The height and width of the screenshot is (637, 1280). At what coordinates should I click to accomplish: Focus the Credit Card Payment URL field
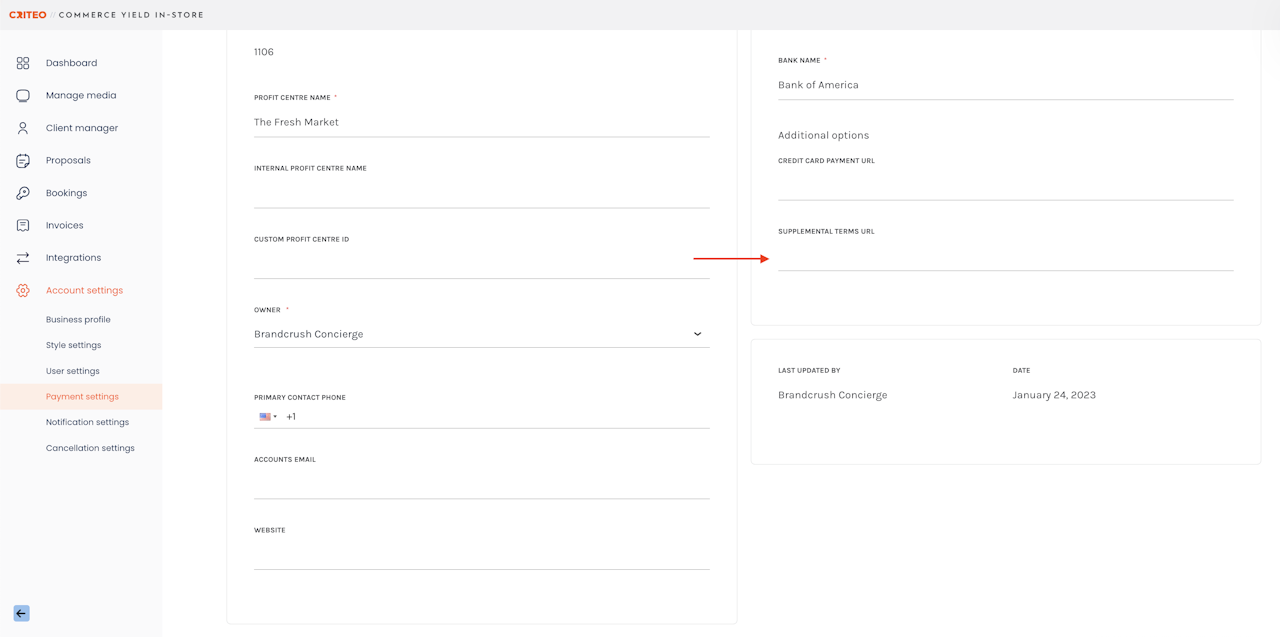click(1005, 187)
